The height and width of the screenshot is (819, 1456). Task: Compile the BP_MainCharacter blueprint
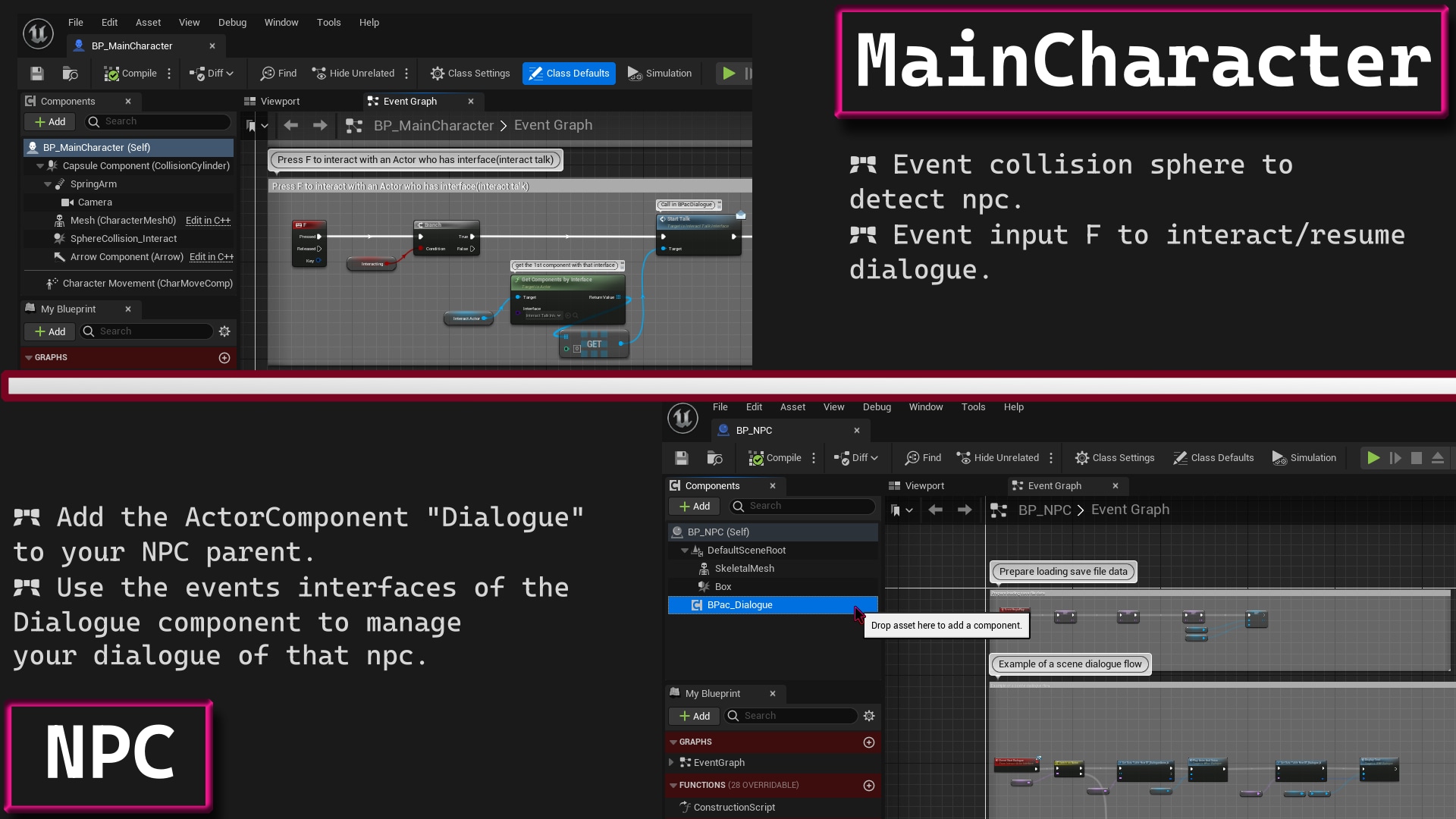point(129,73)
